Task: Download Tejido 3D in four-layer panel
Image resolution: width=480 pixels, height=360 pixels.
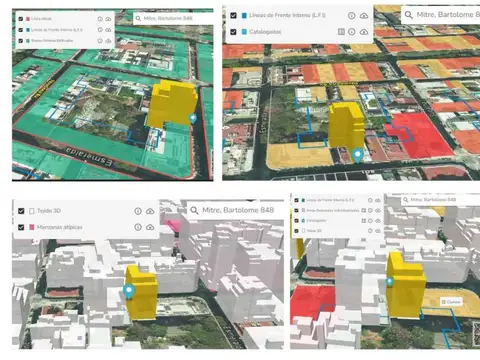Action: point(378,231)
